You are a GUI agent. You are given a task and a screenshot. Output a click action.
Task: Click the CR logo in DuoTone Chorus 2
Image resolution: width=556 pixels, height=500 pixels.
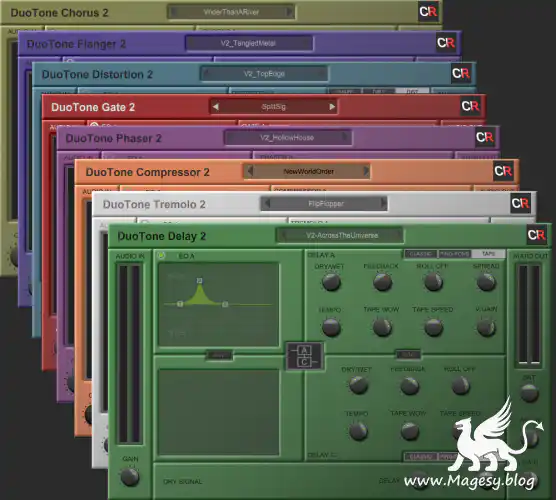tap(428, 12)
